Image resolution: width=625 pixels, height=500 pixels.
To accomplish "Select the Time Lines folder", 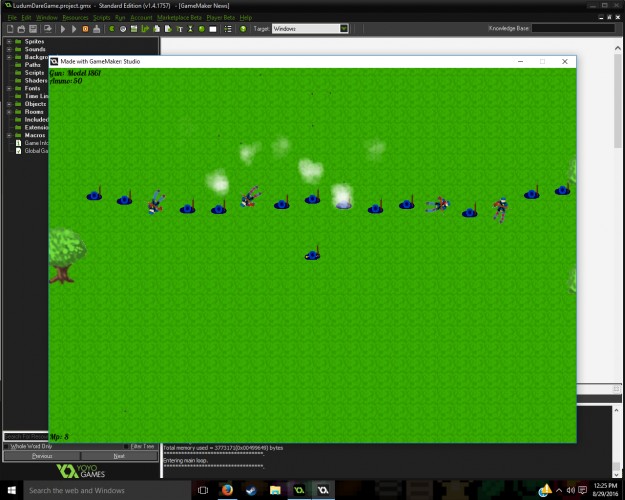I will click(36, 96).
